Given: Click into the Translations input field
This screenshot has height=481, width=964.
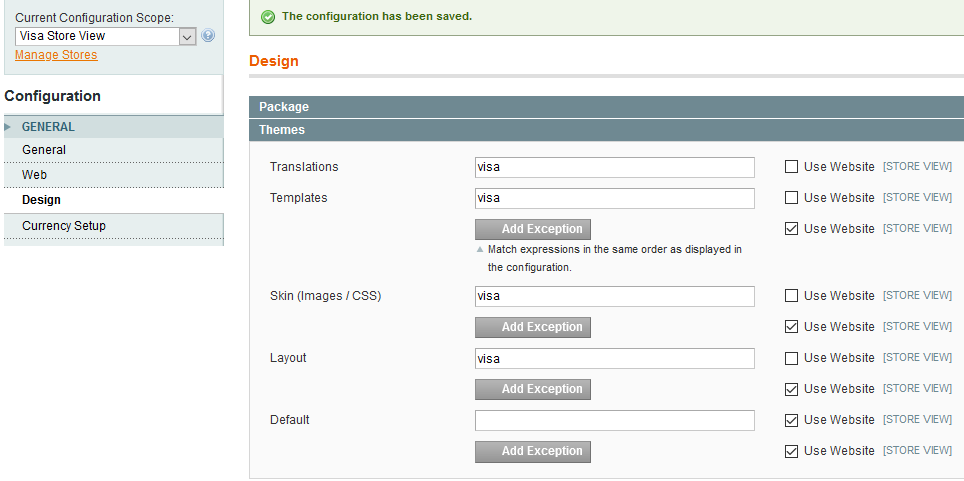Looking at the screenshot, I should click(614, 167).
